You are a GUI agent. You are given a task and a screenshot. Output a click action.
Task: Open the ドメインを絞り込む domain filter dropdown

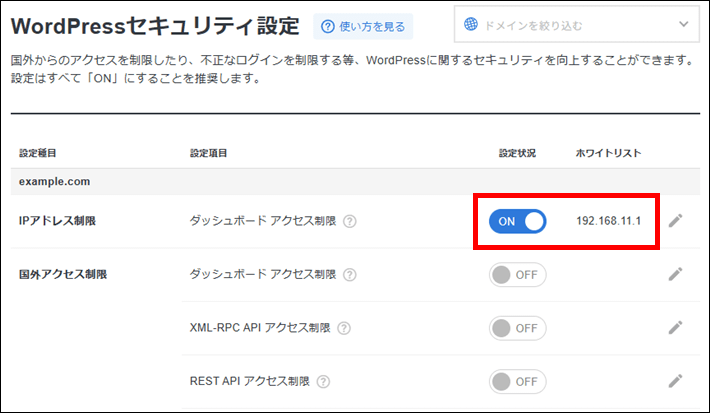click(576, 24)
